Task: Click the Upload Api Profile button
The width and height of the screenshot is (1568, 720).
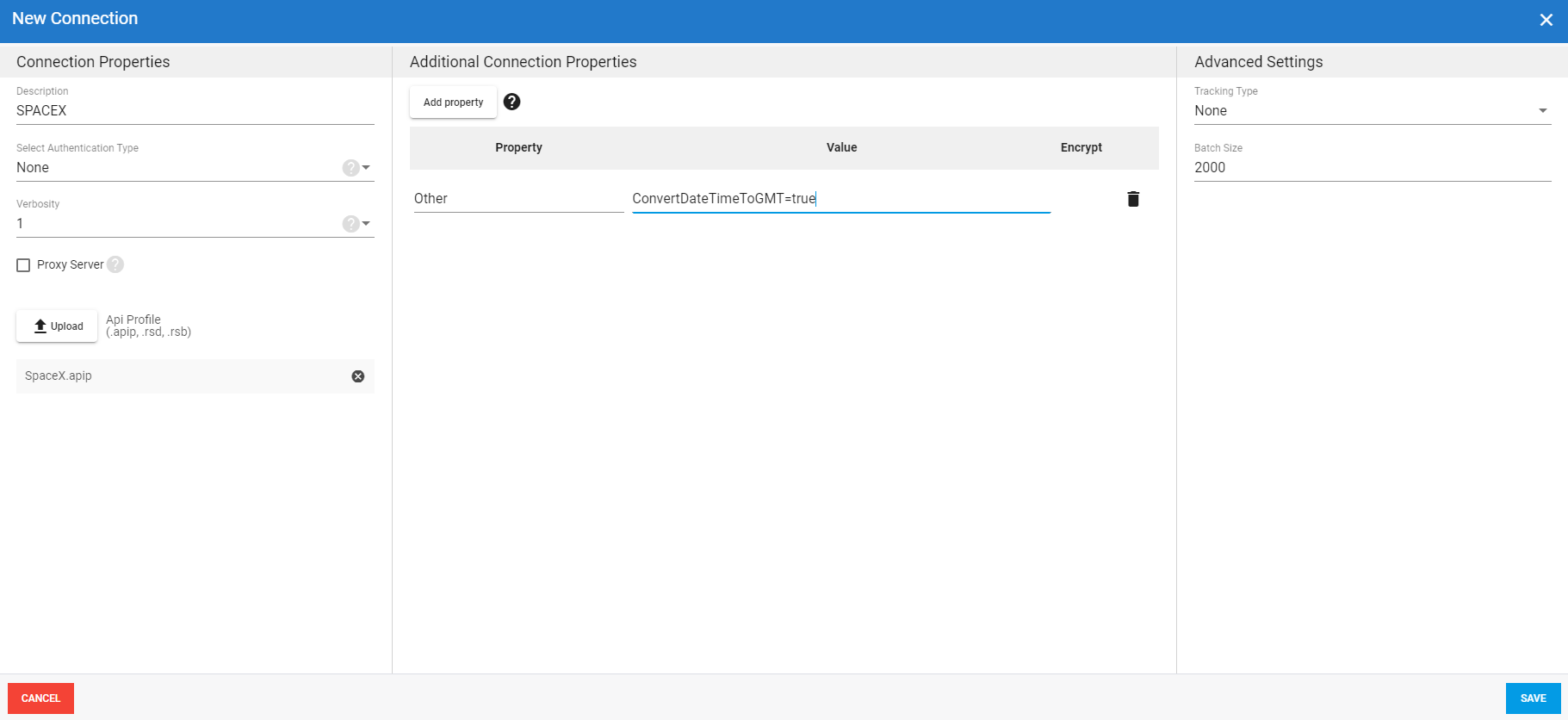Action: click(57, 326)
